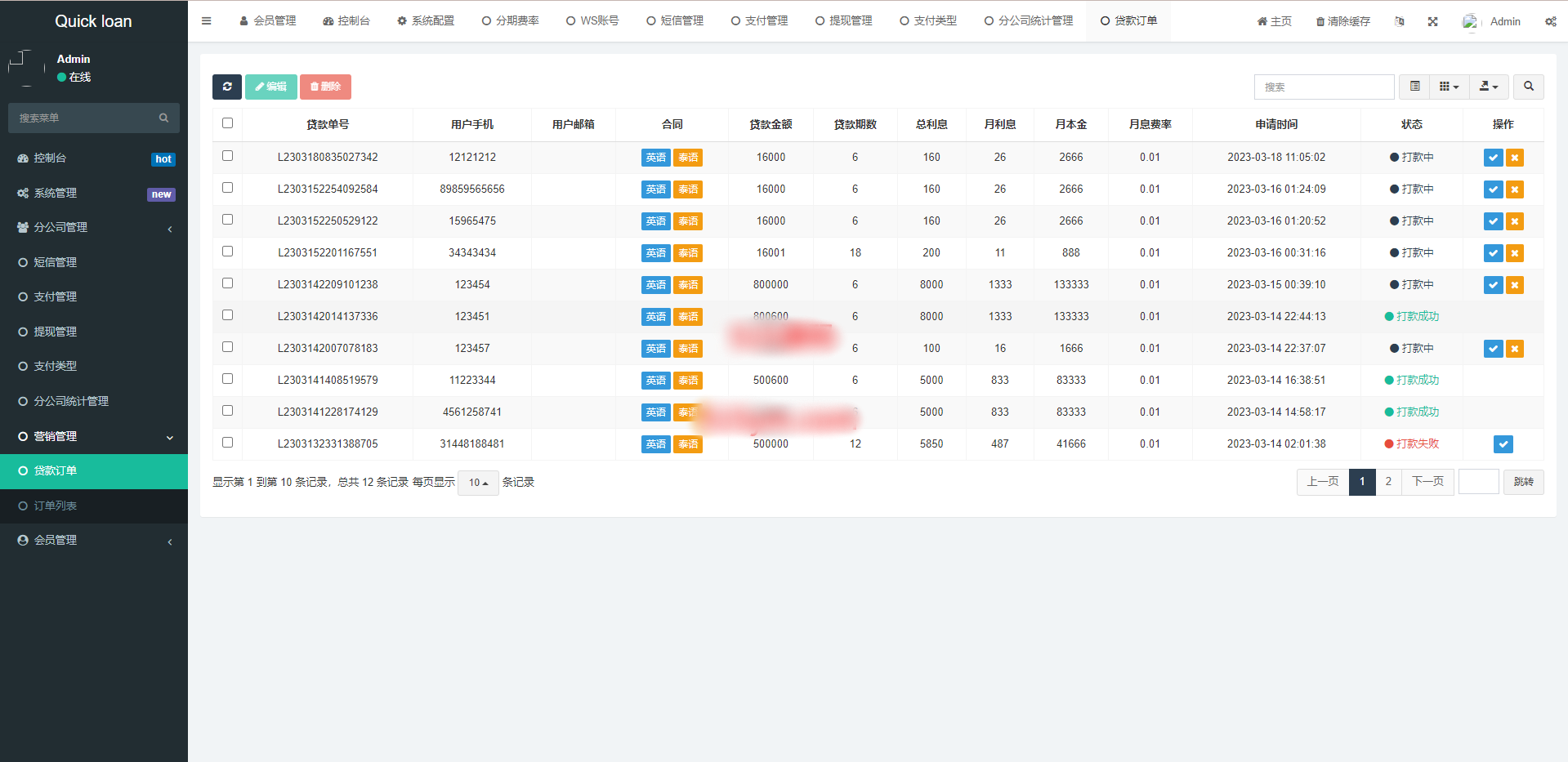This screenshot has width=1568, height=762.
Task: Open the settings gears icon at top right
Action: [1550, 21]
